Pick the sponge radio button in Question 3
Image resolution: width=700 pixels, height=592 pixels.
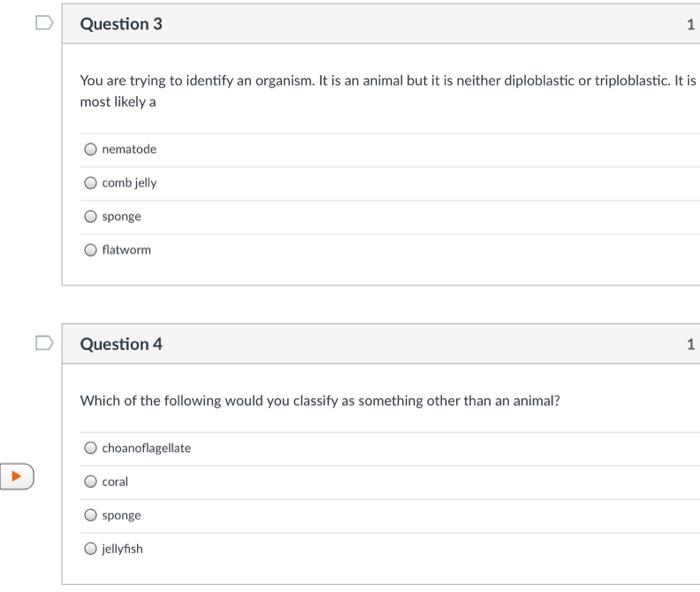(91, 216)
